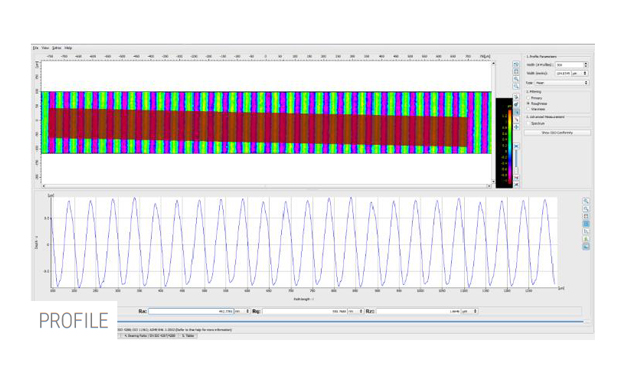Select the Primary filtering radio button
This screenshot has height=389, width=625.
tap(528, 98)
